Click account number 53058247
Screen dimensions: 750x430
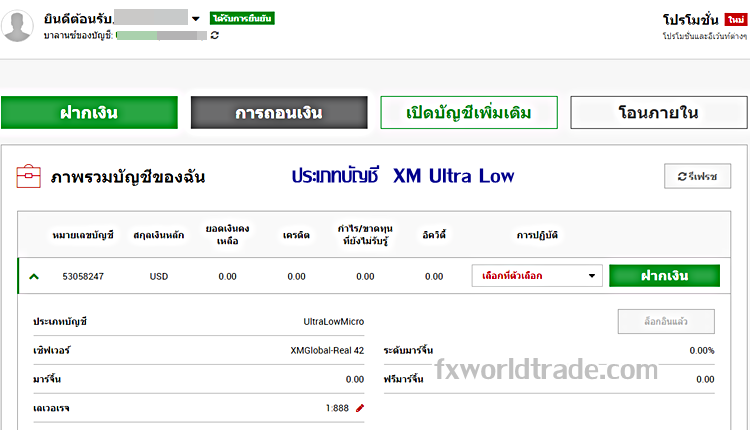(83, 276)
